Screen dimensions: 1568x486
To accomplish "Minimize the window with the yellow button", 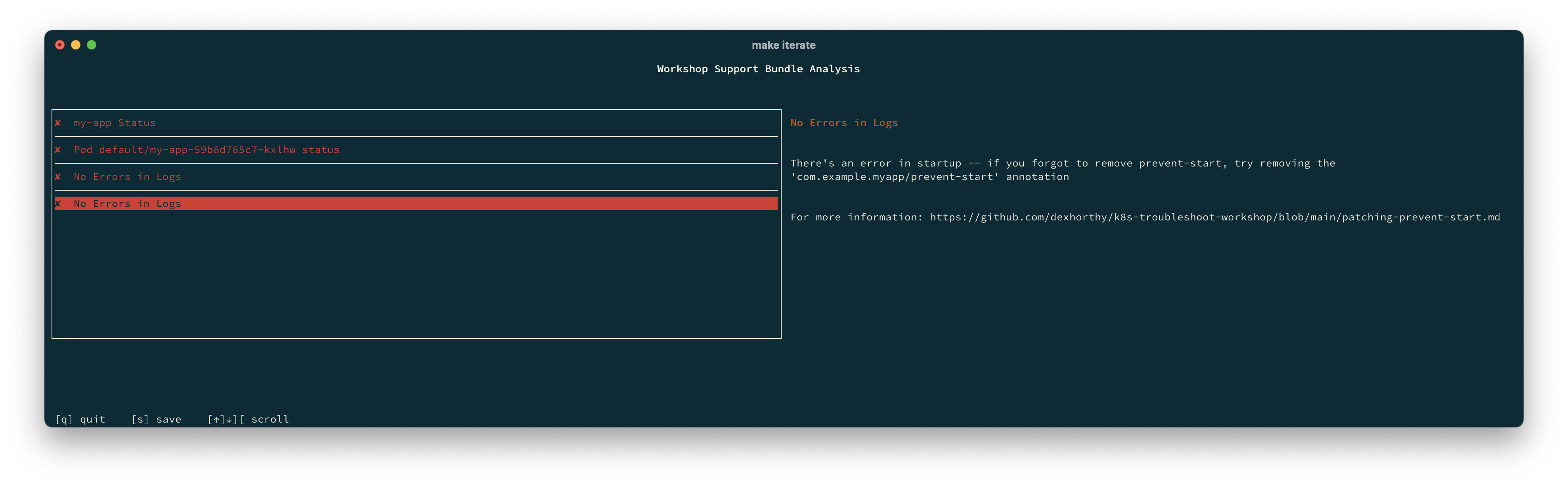I will (75, 45).
